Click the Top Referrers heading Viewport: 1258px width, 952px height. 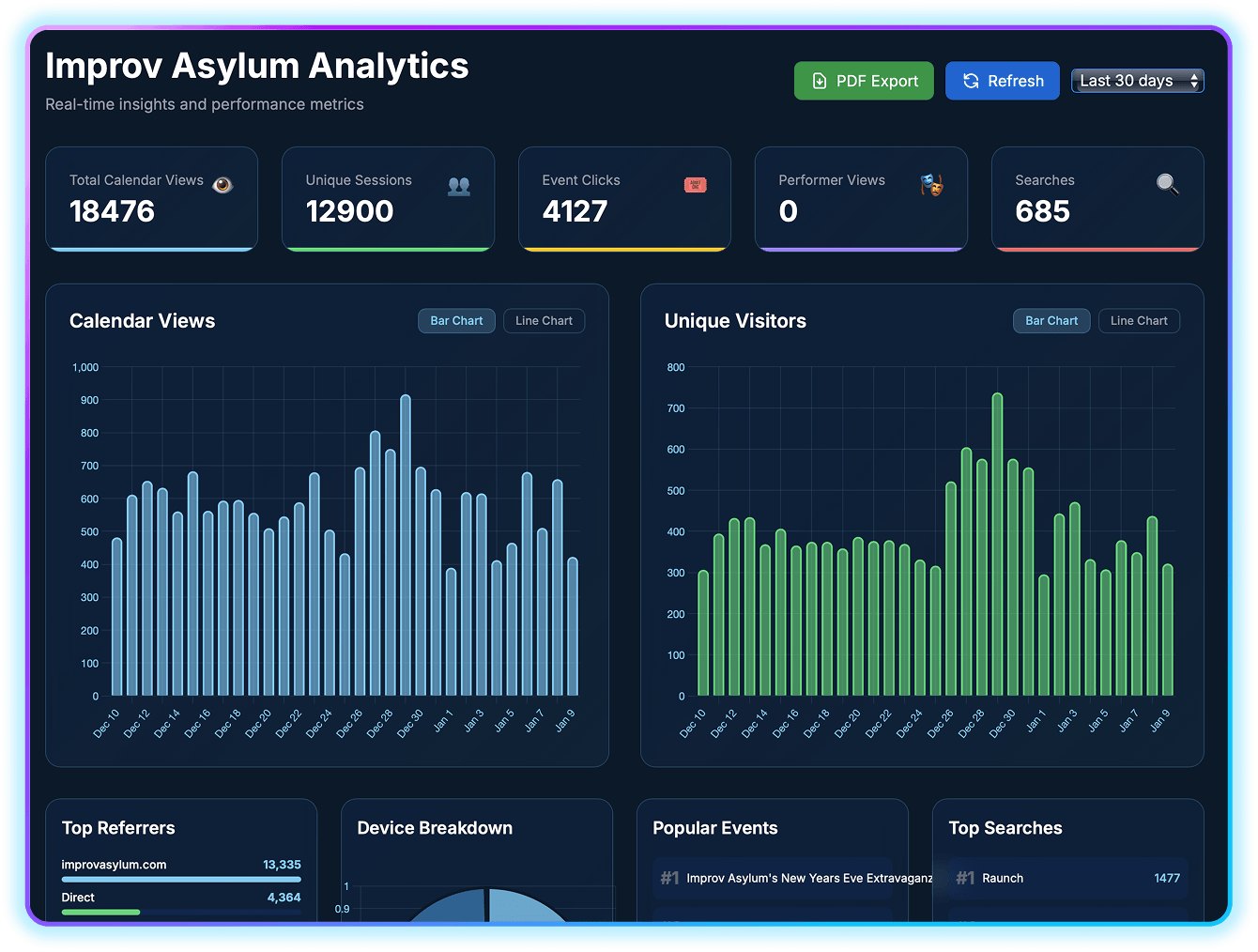[118, 828]
